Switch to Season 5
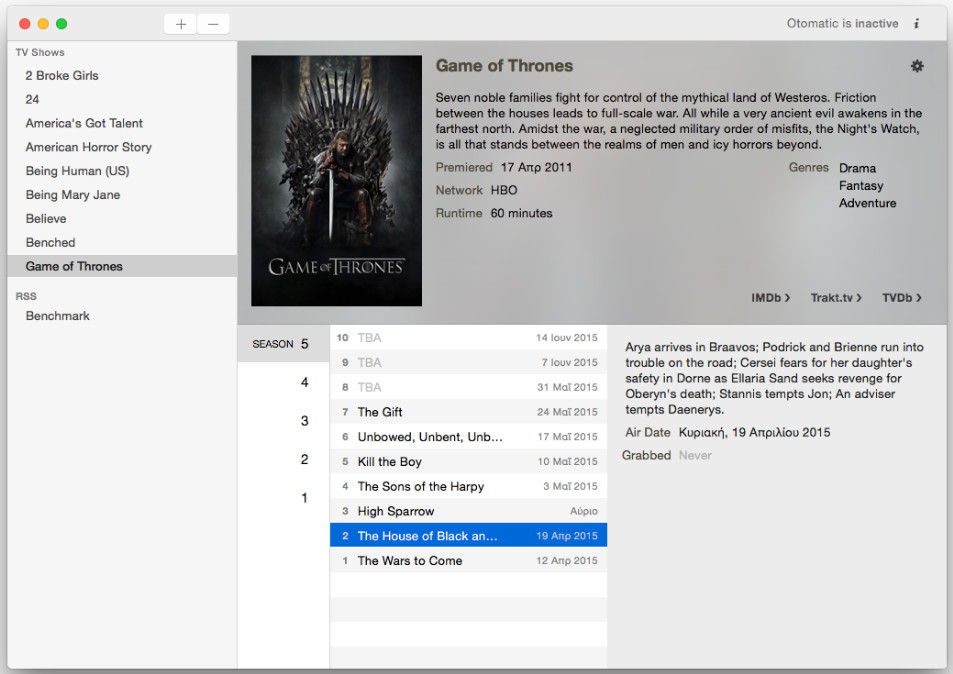The height and width of the screenshot is (674, 953). [283, 343]
